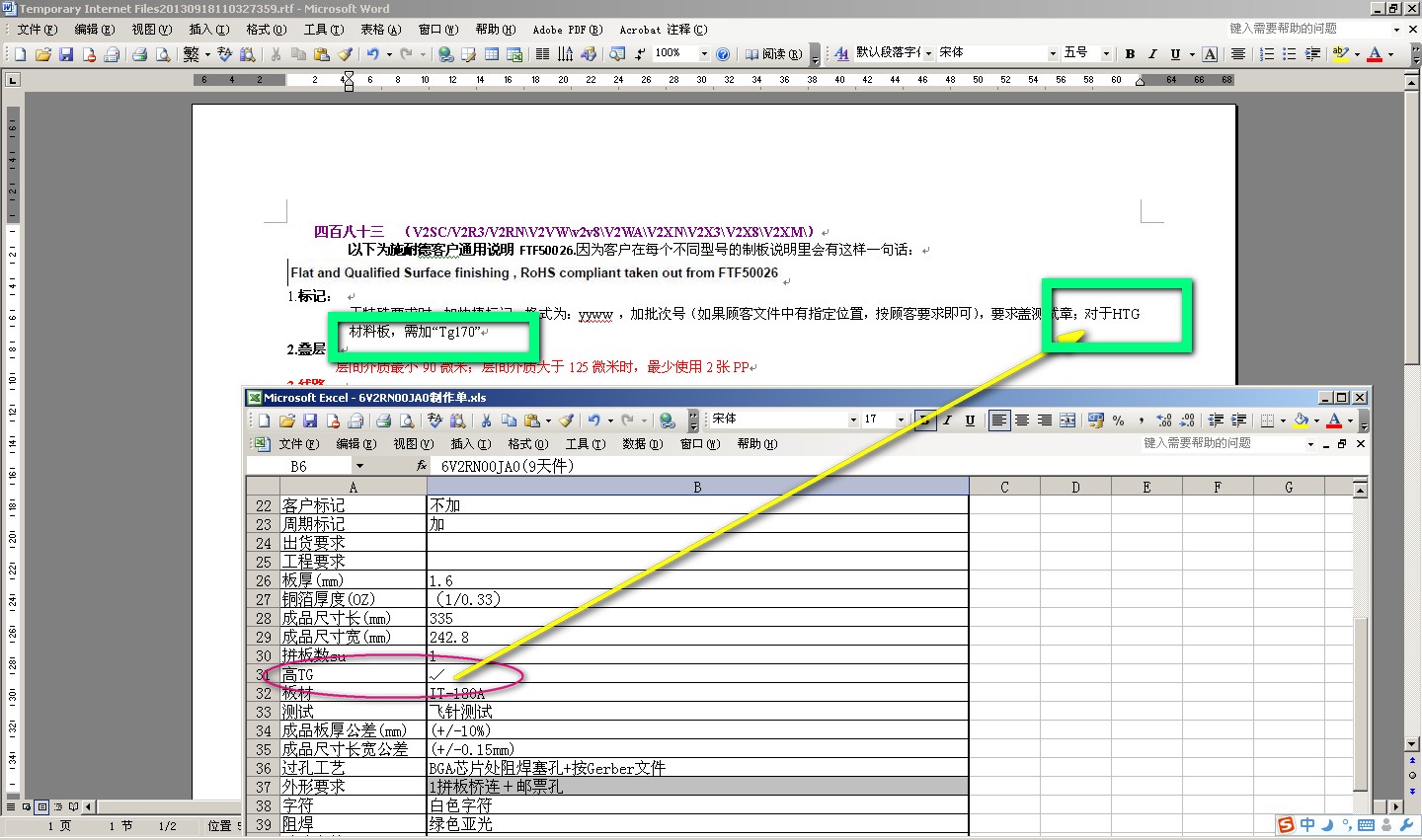
Task: Open the Styles and Formatting pane in Word
Action: click(841, 53)
